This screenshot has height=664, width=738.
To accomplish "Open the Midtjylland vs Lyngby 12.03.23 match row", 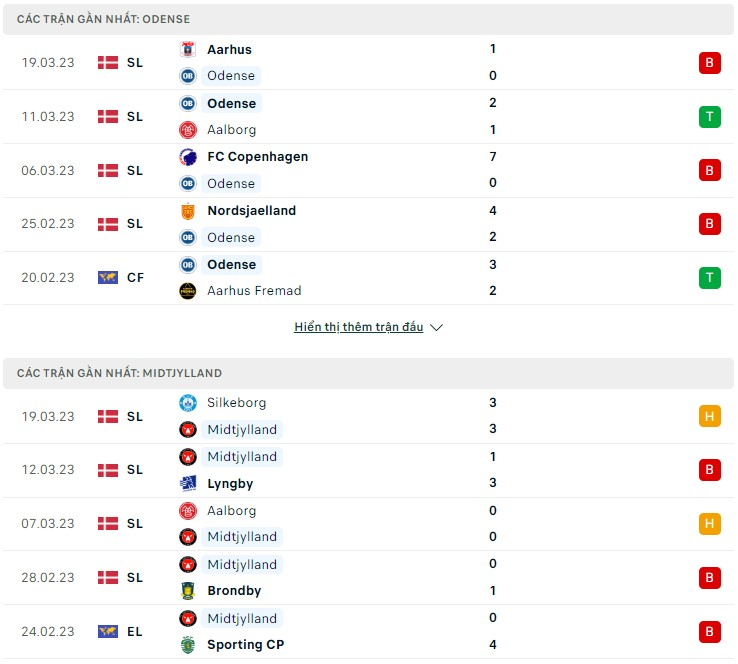I will tap(369, 470).
